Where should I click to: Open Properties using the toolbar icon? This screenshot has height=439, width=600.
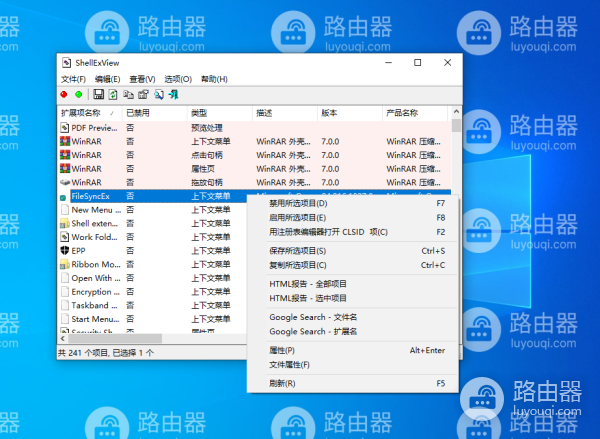point(143,94)
